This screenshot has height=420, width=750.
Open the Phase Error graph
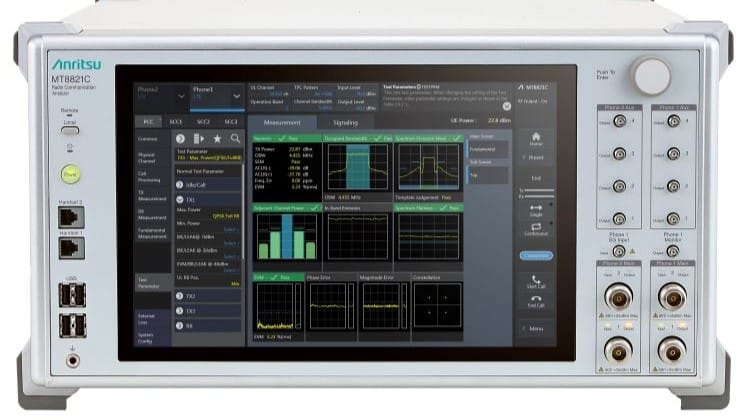[331, 307]
